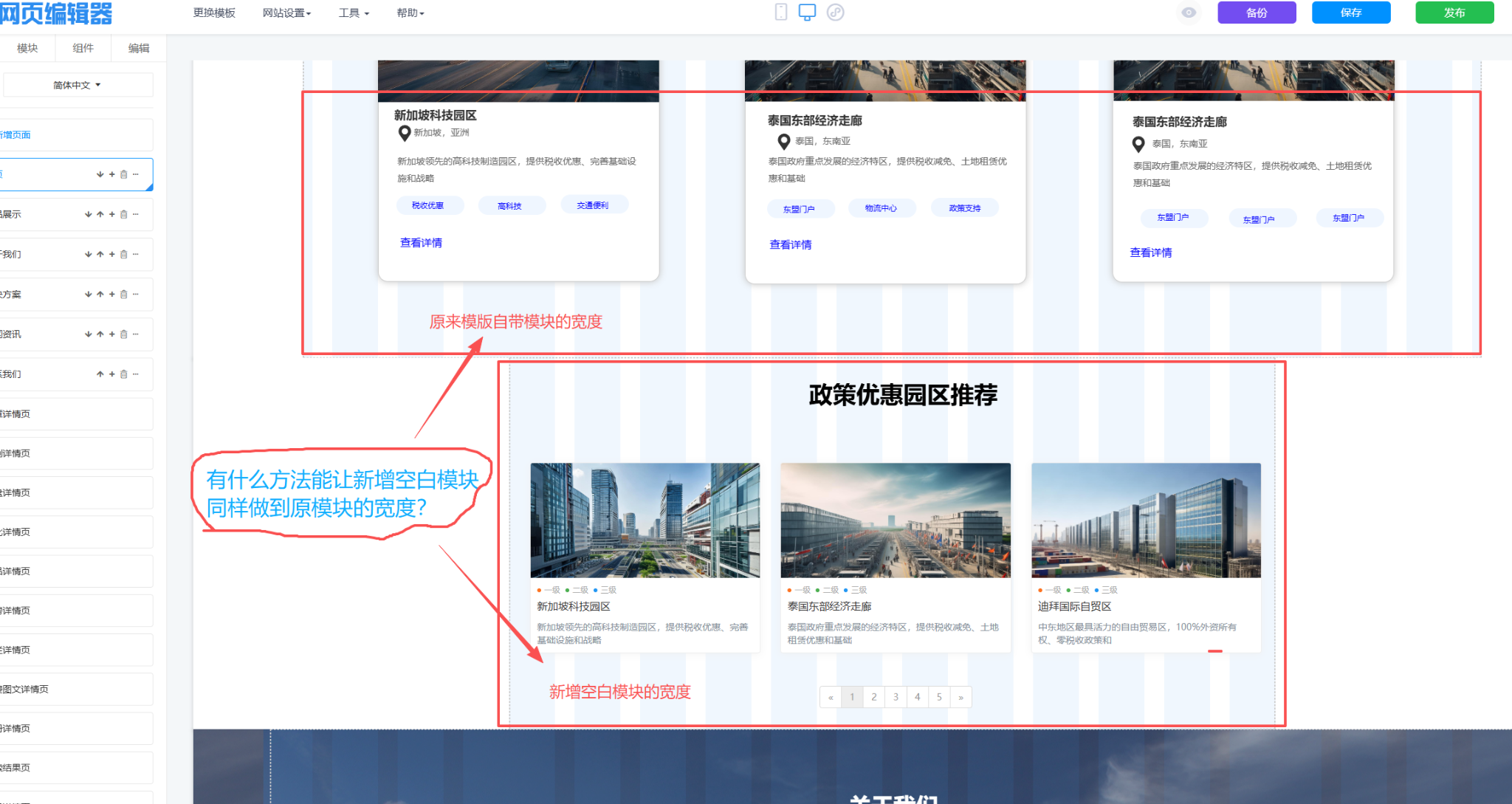Toggle the eye preview icon
The height and width of the screenshot is (804, 1512).
tap(1189, 13)
